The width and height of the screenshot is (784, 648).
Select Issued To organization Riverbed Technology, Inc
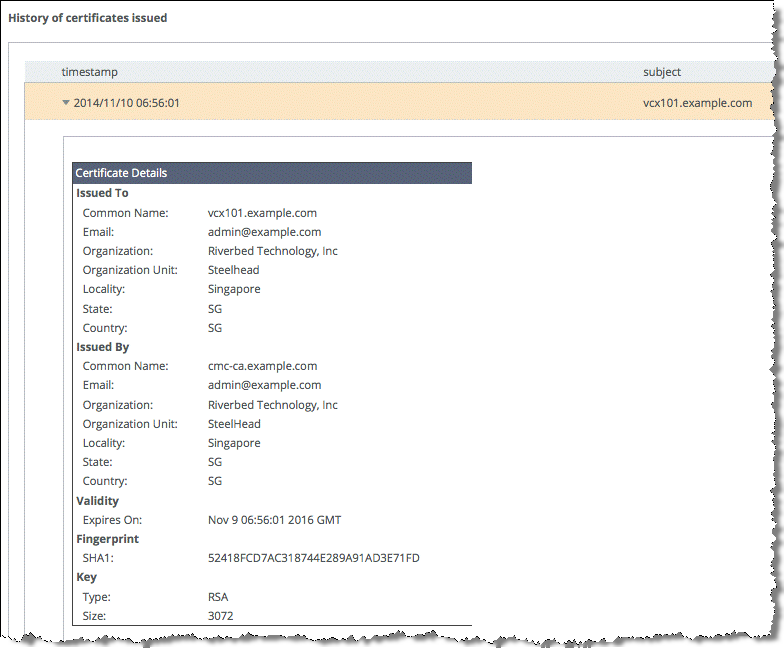272,251
